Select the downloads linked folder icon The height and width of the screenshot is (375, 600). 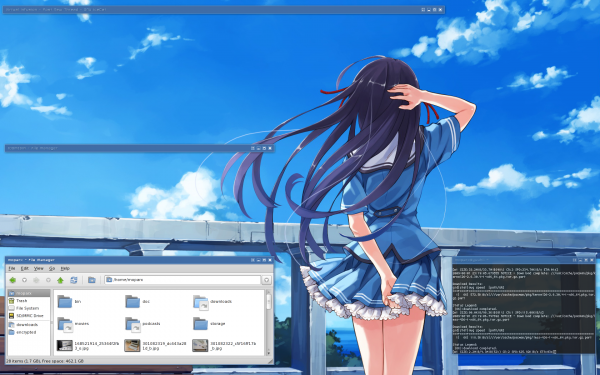[x=200, y=302]
